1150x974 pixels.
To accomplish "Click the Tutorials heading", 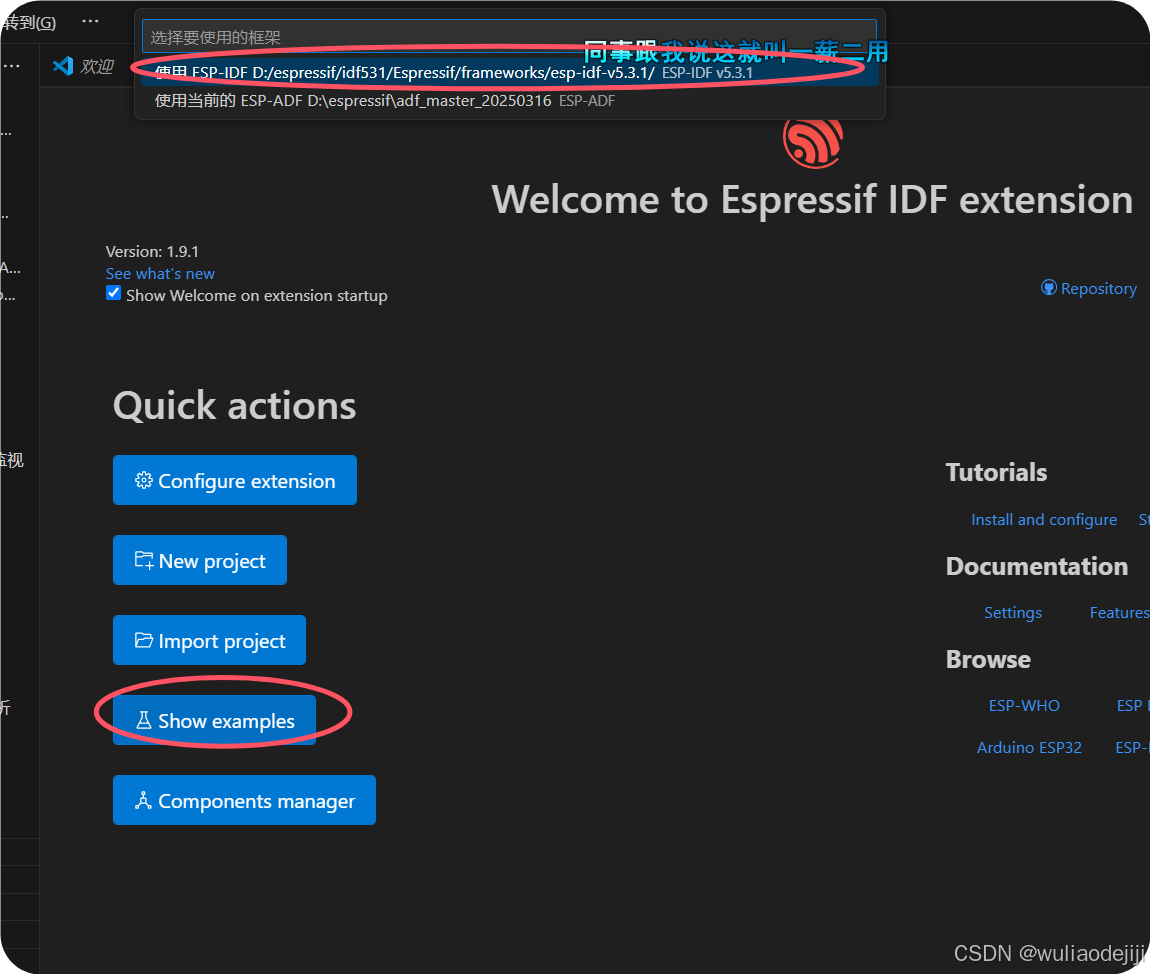I will pyautogui.click(x=996, y=472).
